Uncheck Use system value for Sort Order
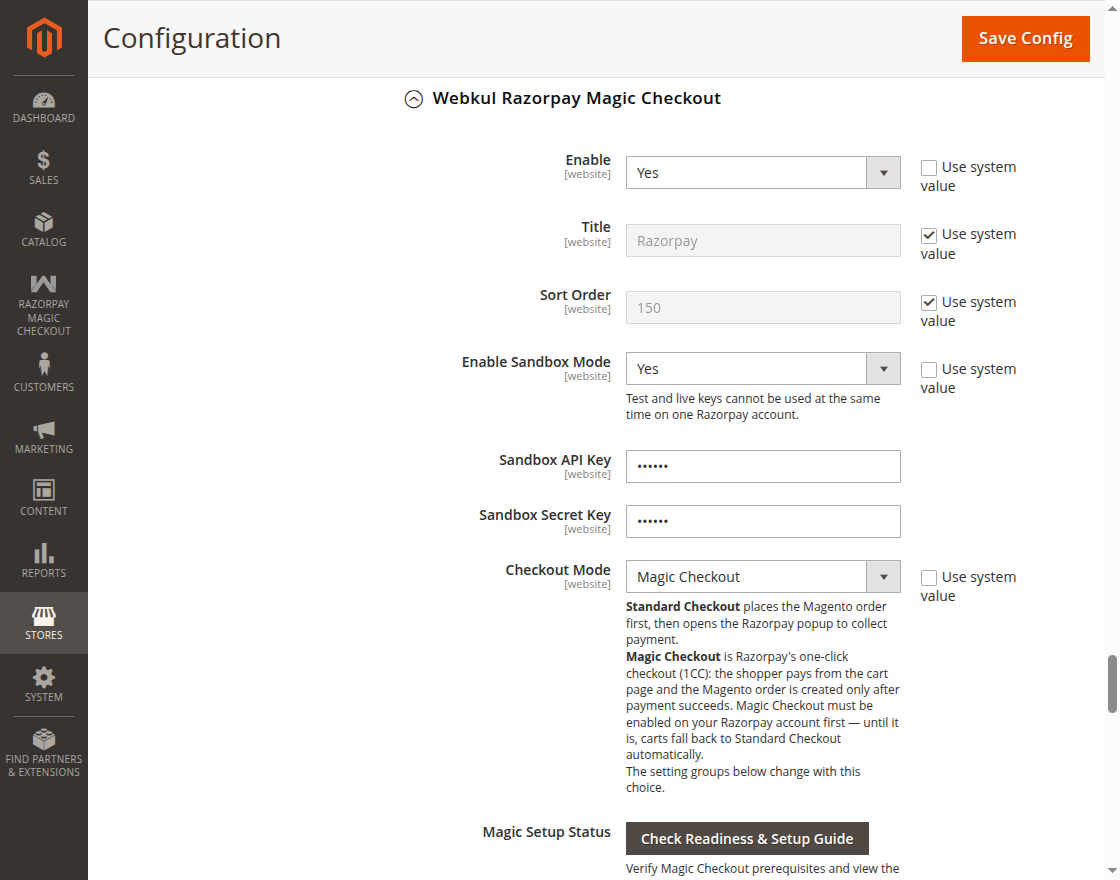This screenshot has height=880, width=1120. click(929, 303)
